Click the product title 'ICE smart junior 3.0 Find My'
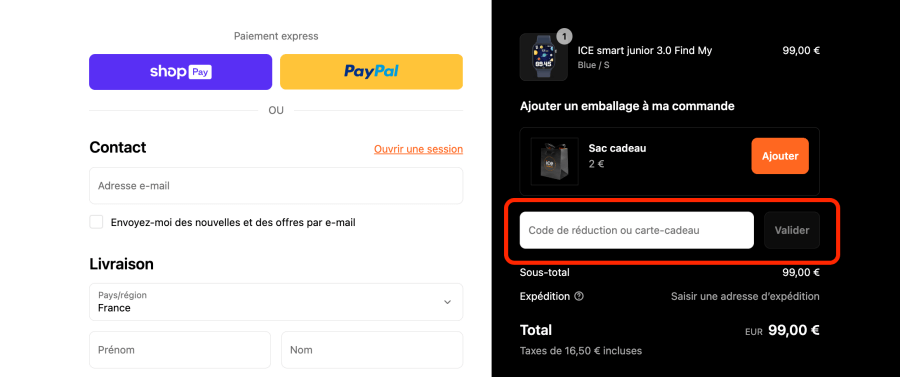This screenshot has width=900, height=377. (x=645, y=50)
